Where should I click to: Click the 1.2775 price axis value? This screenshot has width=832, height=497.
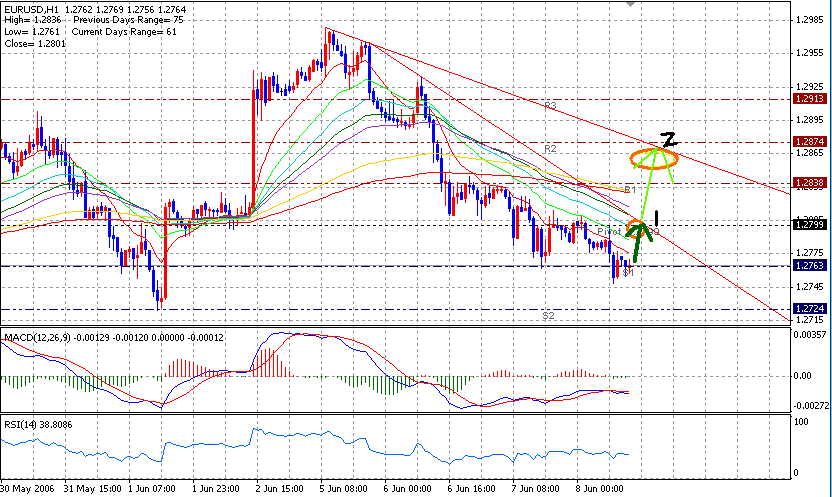810,253
